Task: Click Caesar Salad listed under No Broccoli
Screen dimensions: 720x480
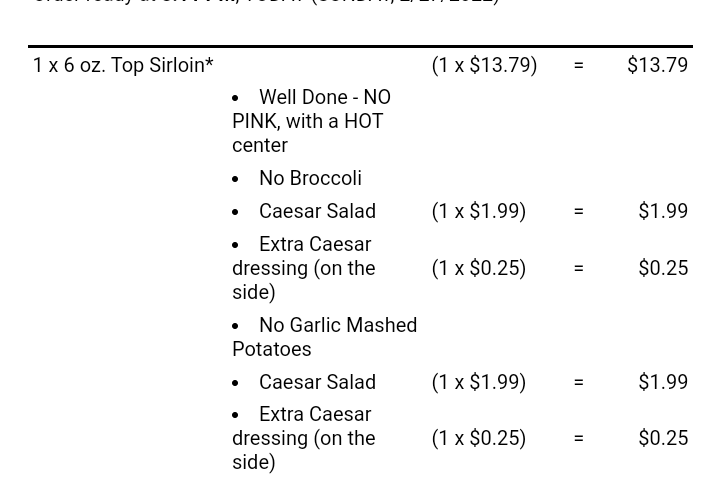Action: pos(317,211)
